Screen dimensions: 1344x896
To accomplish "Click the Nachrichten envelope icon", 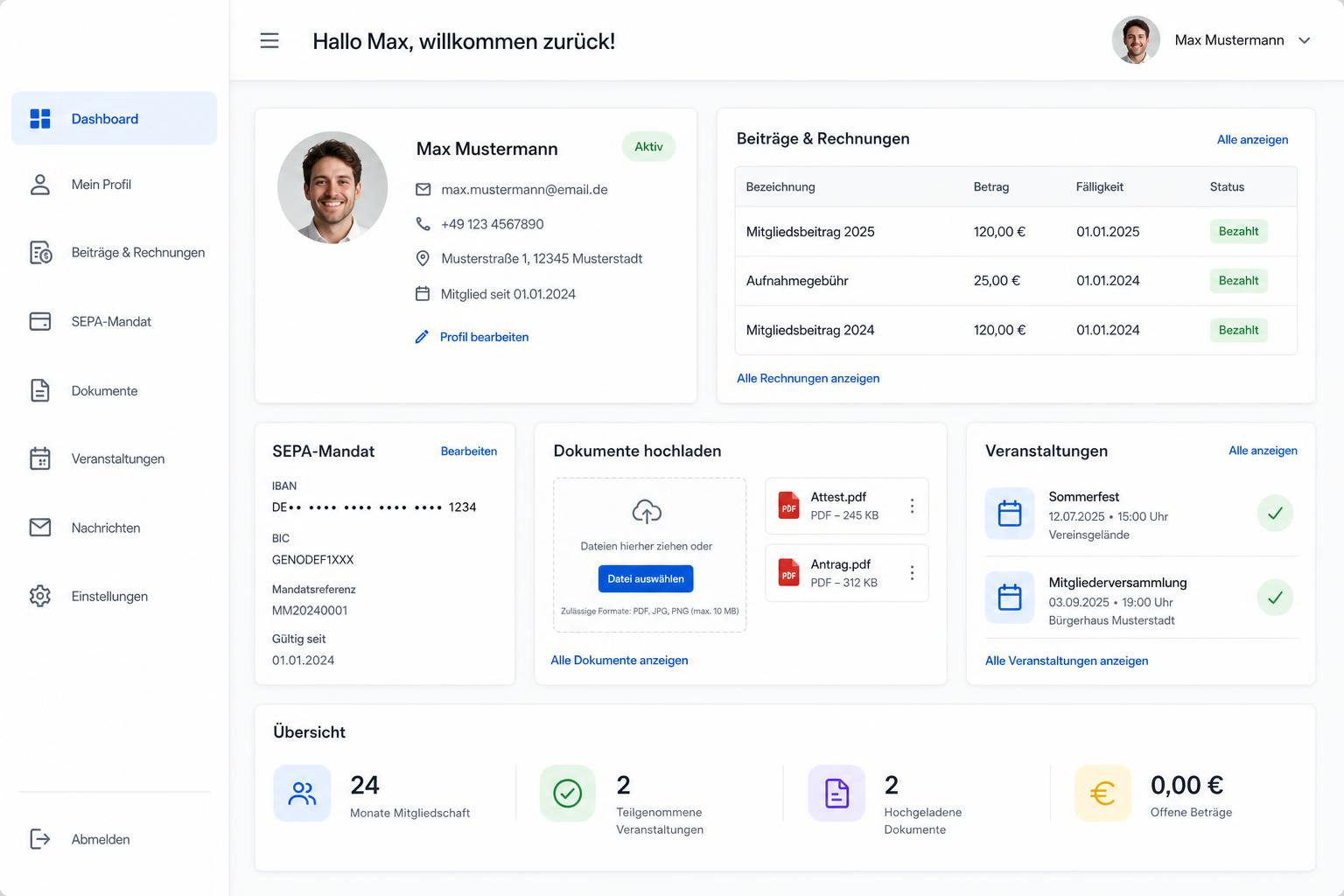I will 40,527.
